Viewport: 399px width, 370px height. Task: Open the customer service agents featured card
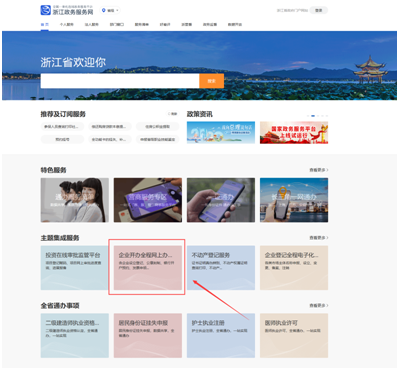tap(75, 200)
